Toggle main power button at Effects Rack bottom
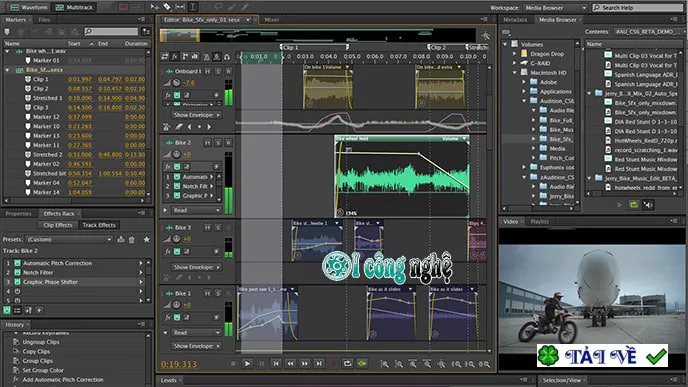 (x=7, y=310)
